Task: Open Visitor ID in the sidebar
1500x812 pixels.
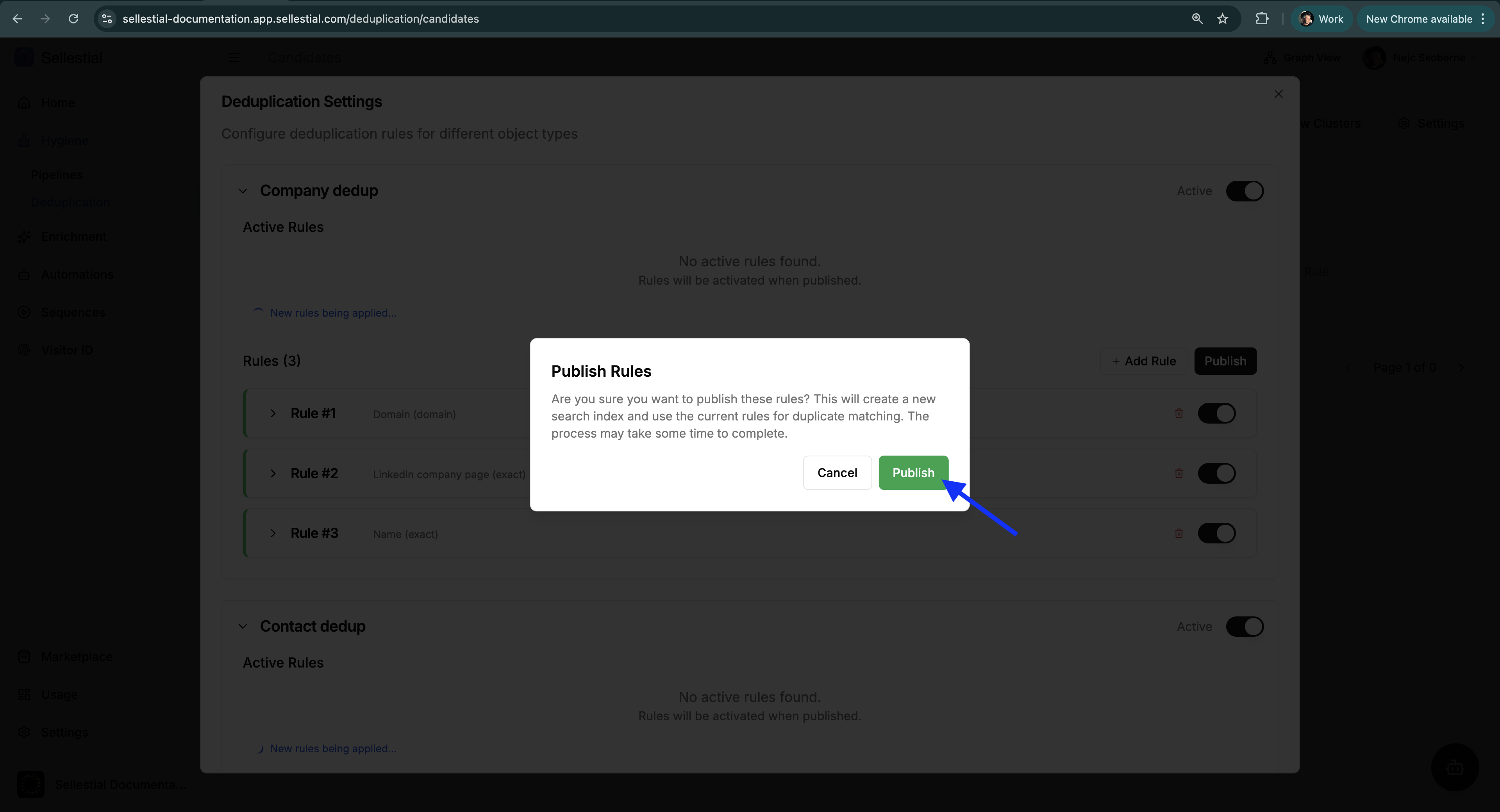Action: click(x=67, y=350)
